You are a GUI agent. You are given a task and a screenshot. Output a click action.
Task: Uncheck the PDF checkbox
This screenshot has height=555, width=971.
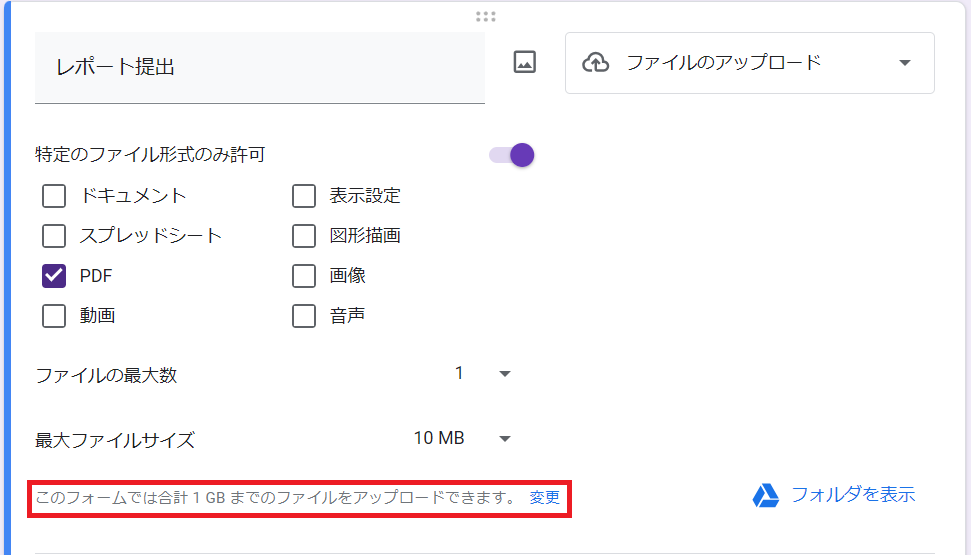click(x=54, y=276)
